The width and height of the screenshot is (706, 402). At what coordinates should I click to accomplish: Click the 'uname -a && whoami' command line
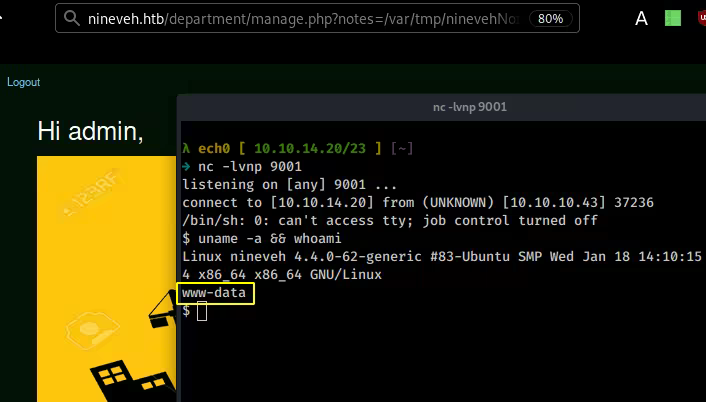pos(261,238)
